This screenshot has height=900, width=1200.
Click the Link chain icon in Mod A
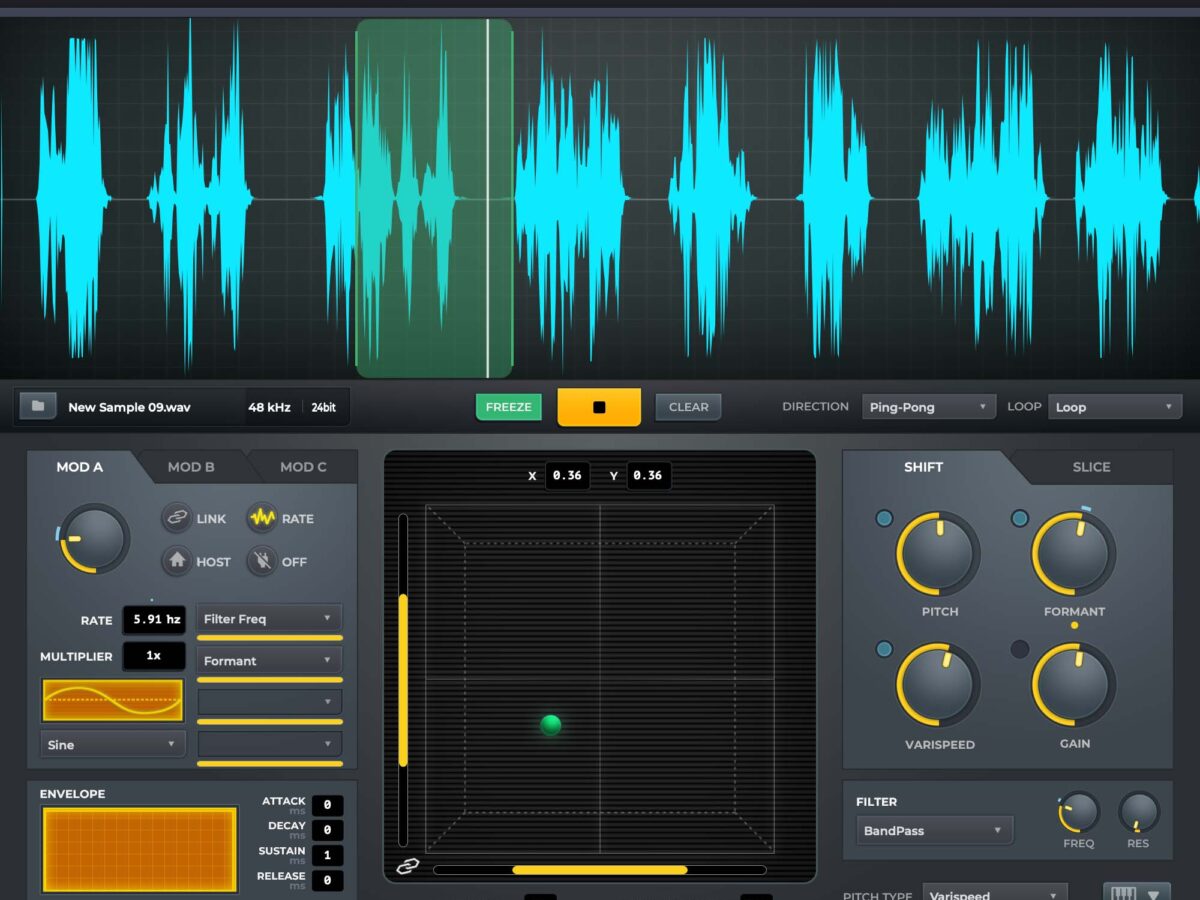(x=177, y=518)
